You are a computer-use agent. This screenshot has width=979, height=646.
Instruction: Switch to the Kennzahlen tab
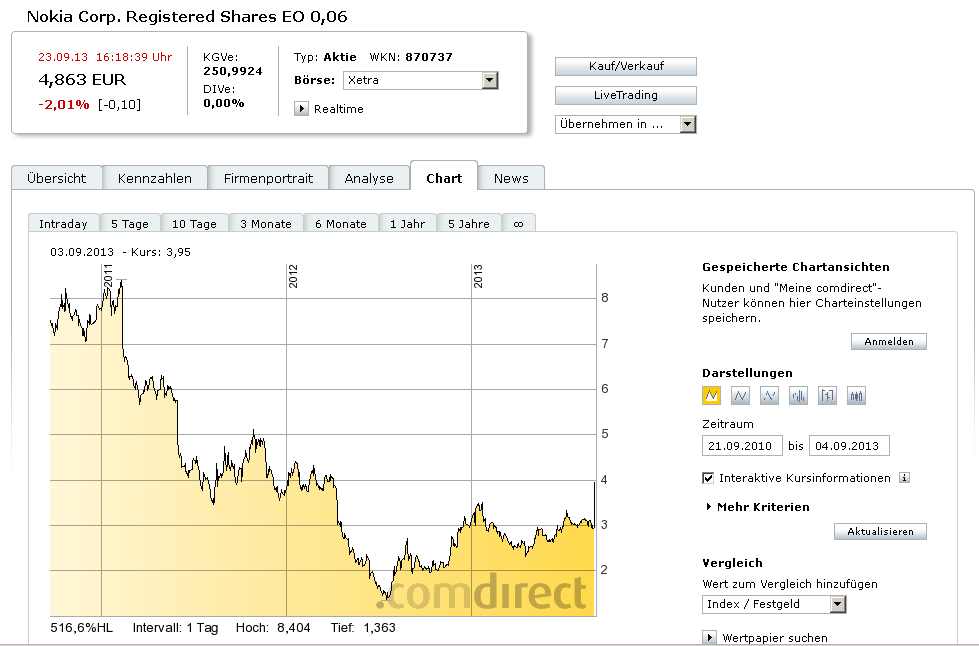154,178
